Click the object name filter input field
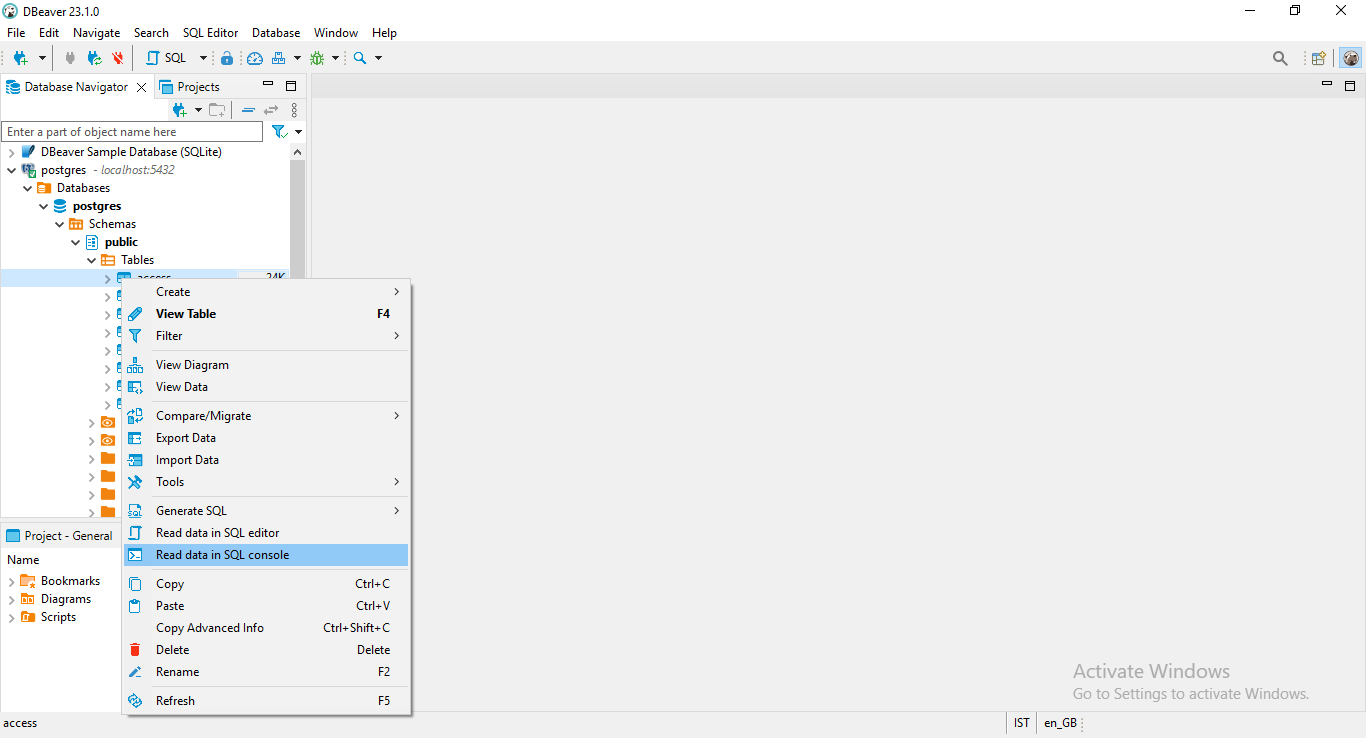 coord(130,131)
